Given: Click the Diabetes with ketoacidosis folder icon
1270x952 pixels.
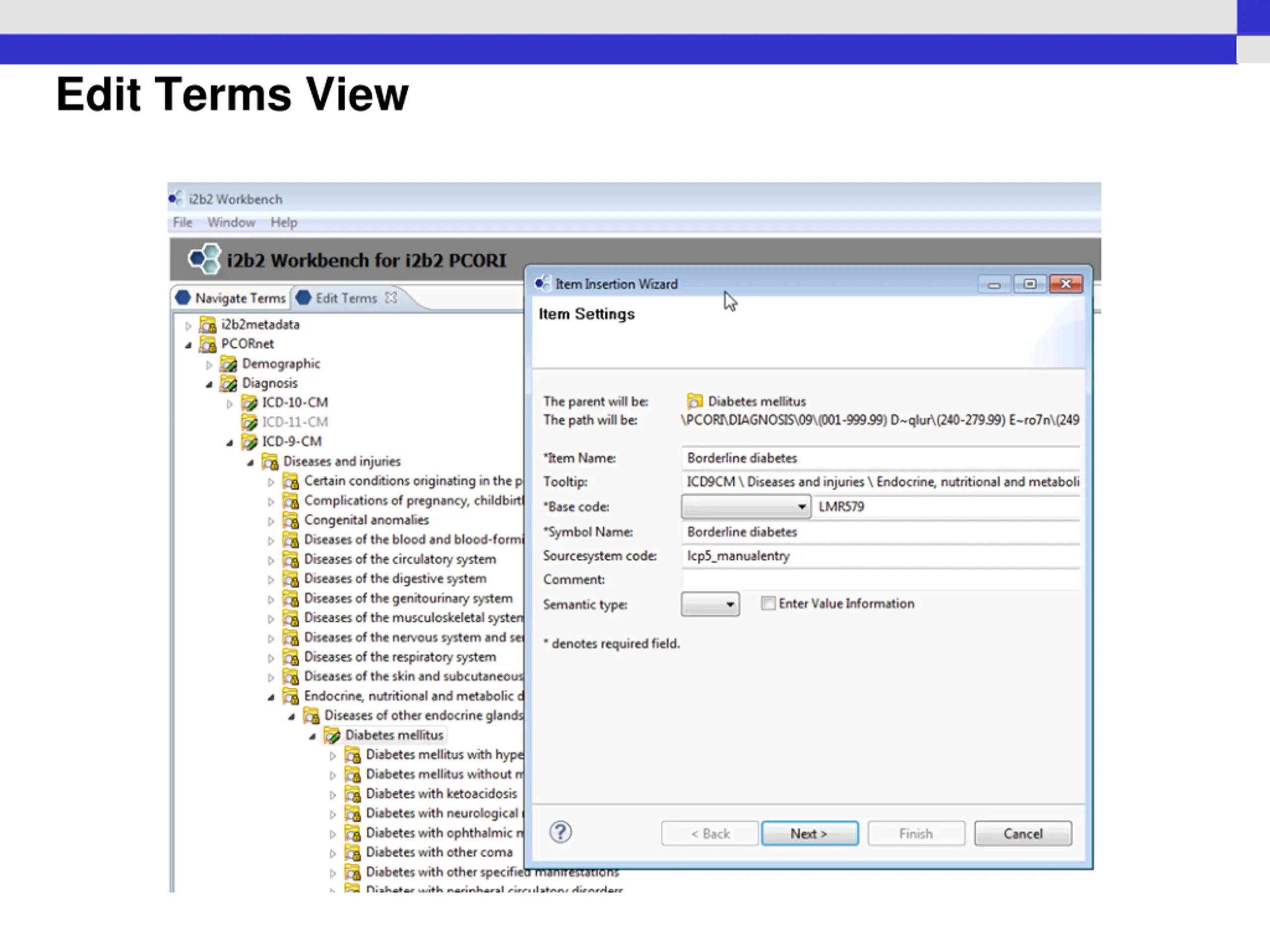Looking at the screenshot, I should tap(353, 794).
